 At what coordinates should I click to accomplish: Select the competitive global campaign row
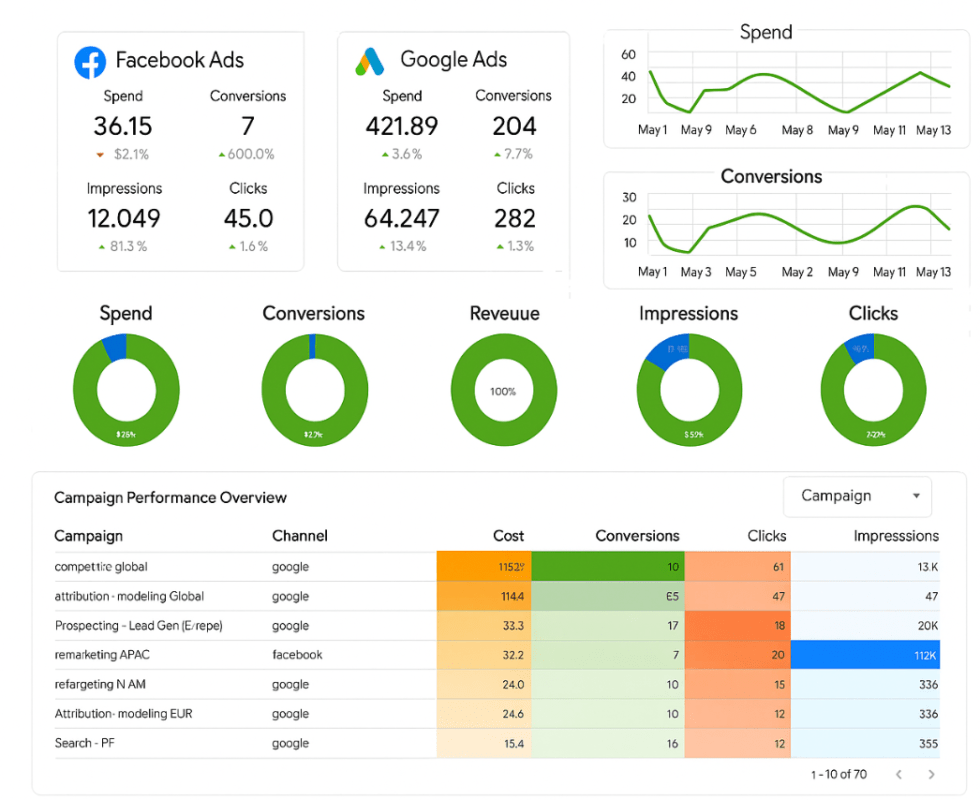pyautogui.click(x=497, y=567)
